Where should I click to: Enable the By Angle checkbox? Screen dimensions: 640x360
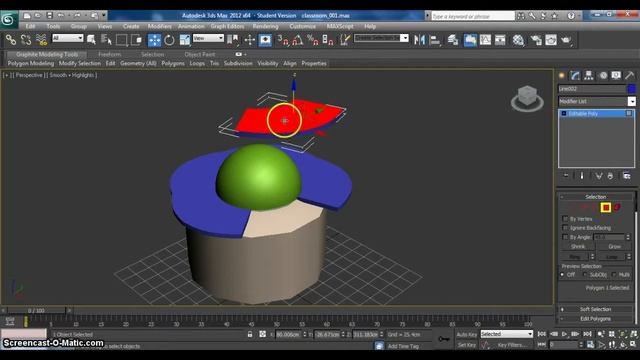coord(565,237)
